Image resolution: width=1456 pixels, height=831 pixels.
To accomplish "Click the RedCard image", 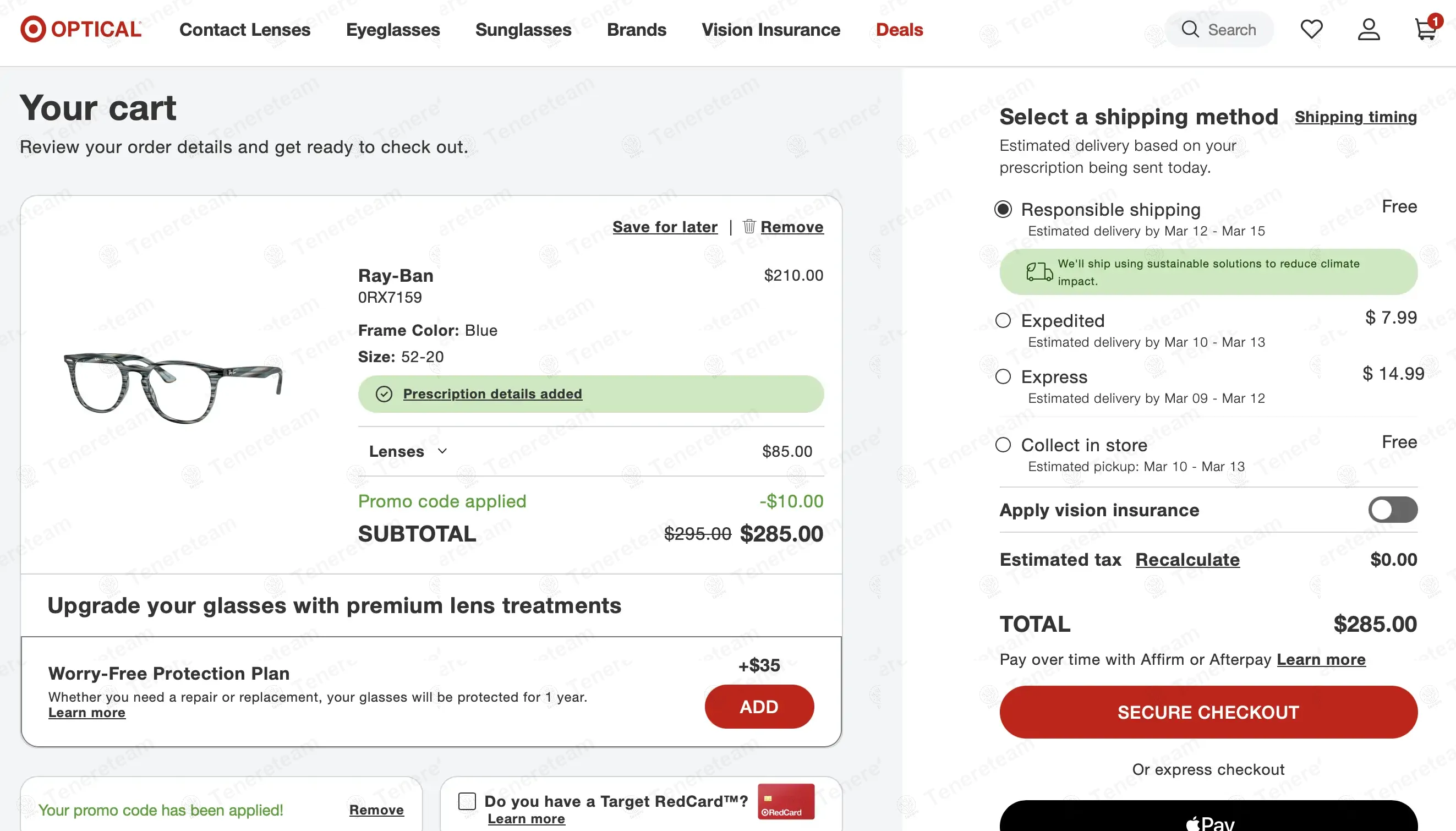I will 786,801.
